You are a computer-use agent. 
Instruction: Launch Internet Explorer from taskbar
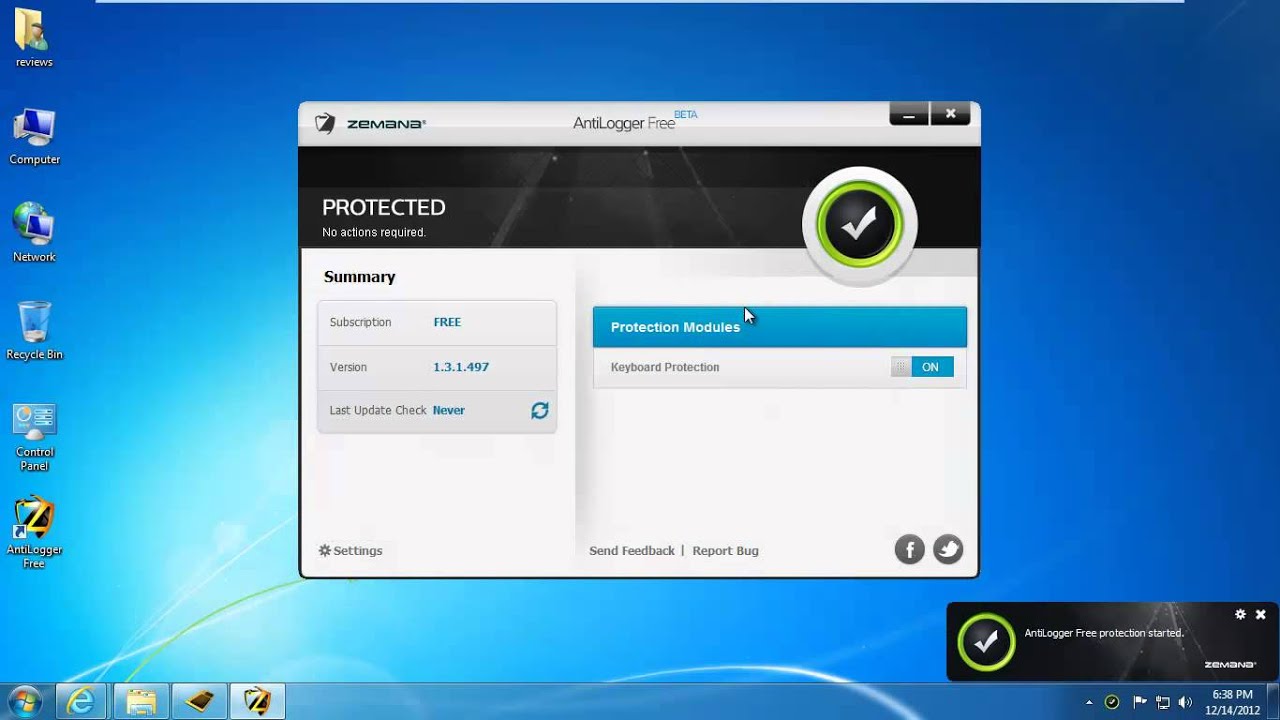82,701
